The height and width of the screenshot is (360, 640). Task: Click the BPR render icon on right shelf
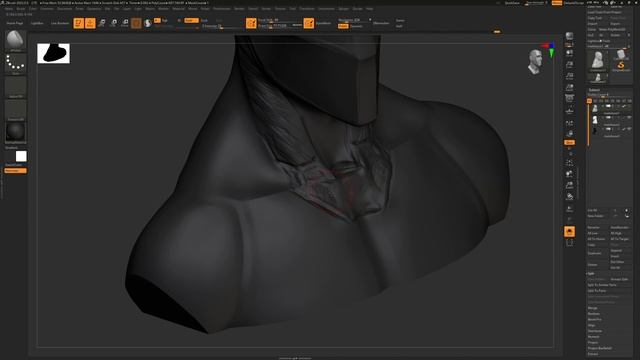(x=569, y=36)
